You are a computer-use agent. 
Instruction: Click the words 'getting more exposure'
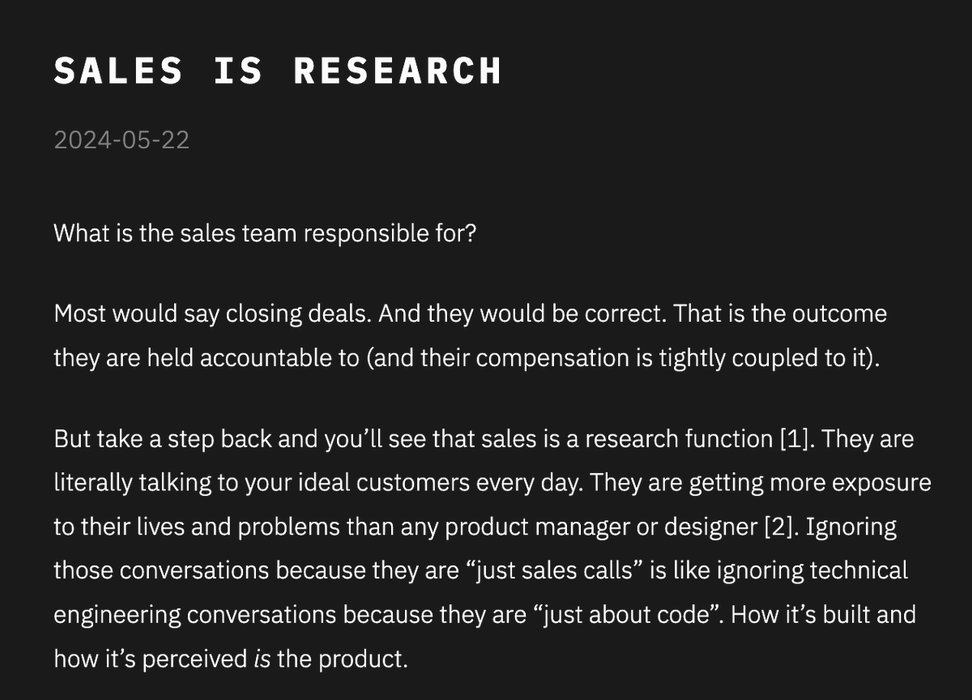click(810, 483)
